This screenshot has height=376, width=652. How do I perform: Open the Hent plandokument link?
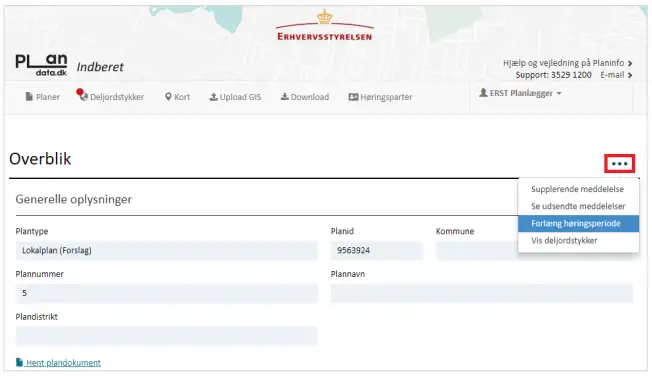click(63, 363)
